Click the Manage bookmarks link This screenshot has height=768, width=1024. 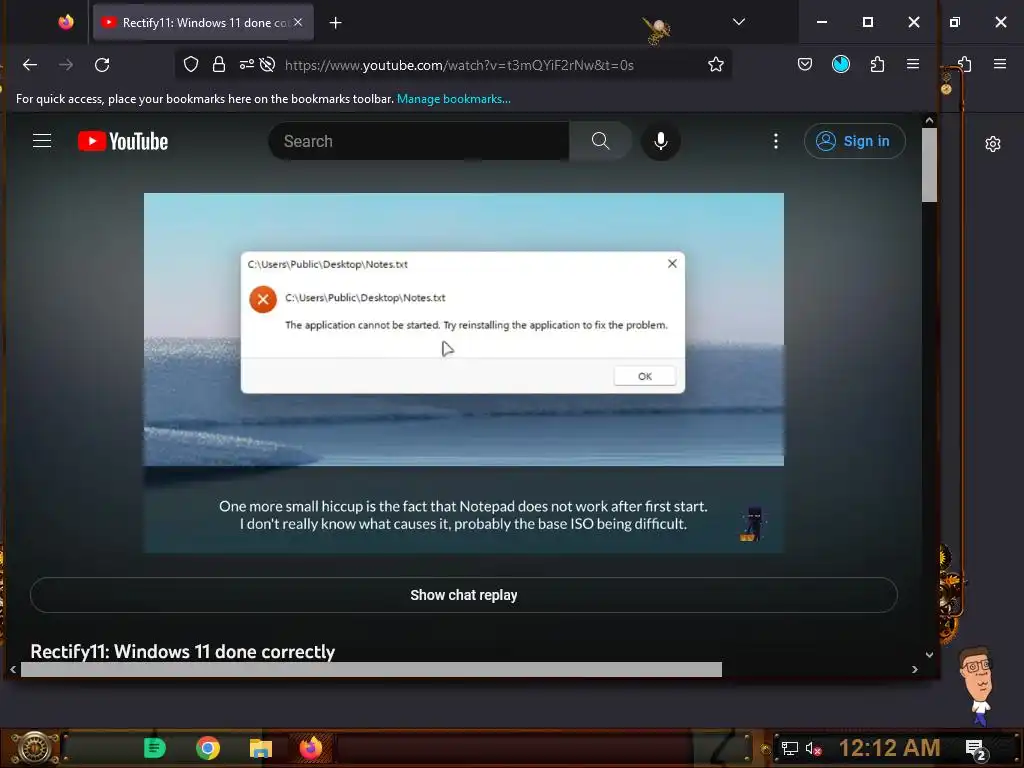point(454,99)
